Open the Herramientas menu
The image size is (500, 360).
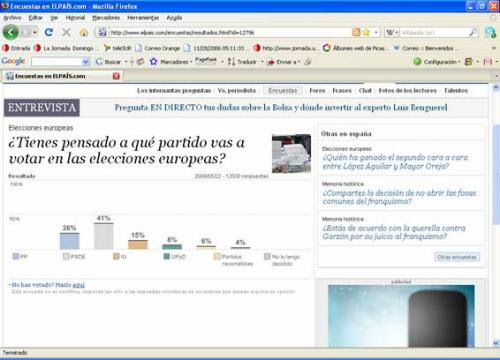coord(143,18)
